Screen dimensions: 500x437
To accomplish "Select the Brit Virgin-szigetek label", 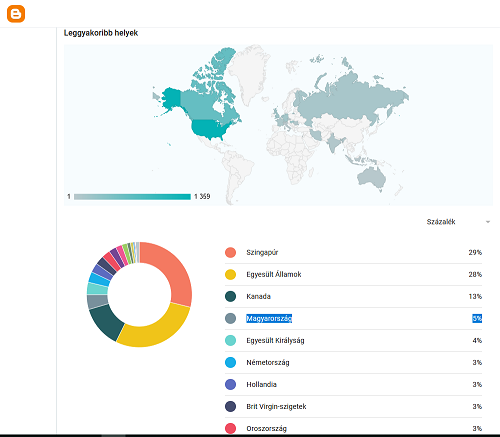I will [276, 407].
